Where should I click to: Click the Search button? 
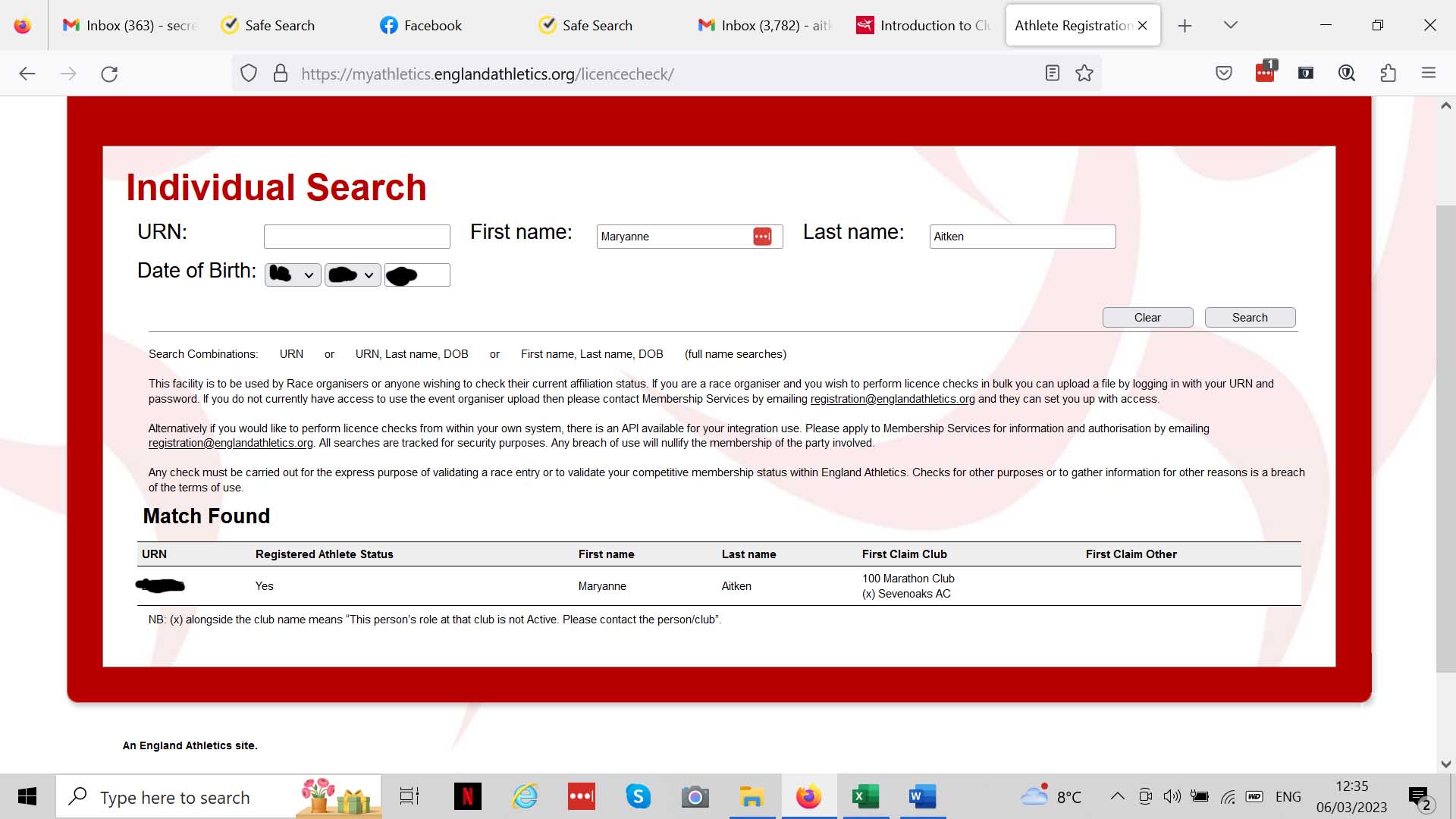[x=1250, y=318]
